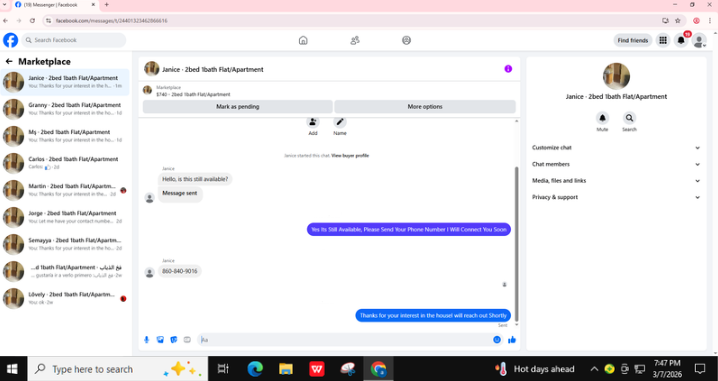Click Janice's large profile thumbnail
718x381 pixels.
click(x=616, y=76)
